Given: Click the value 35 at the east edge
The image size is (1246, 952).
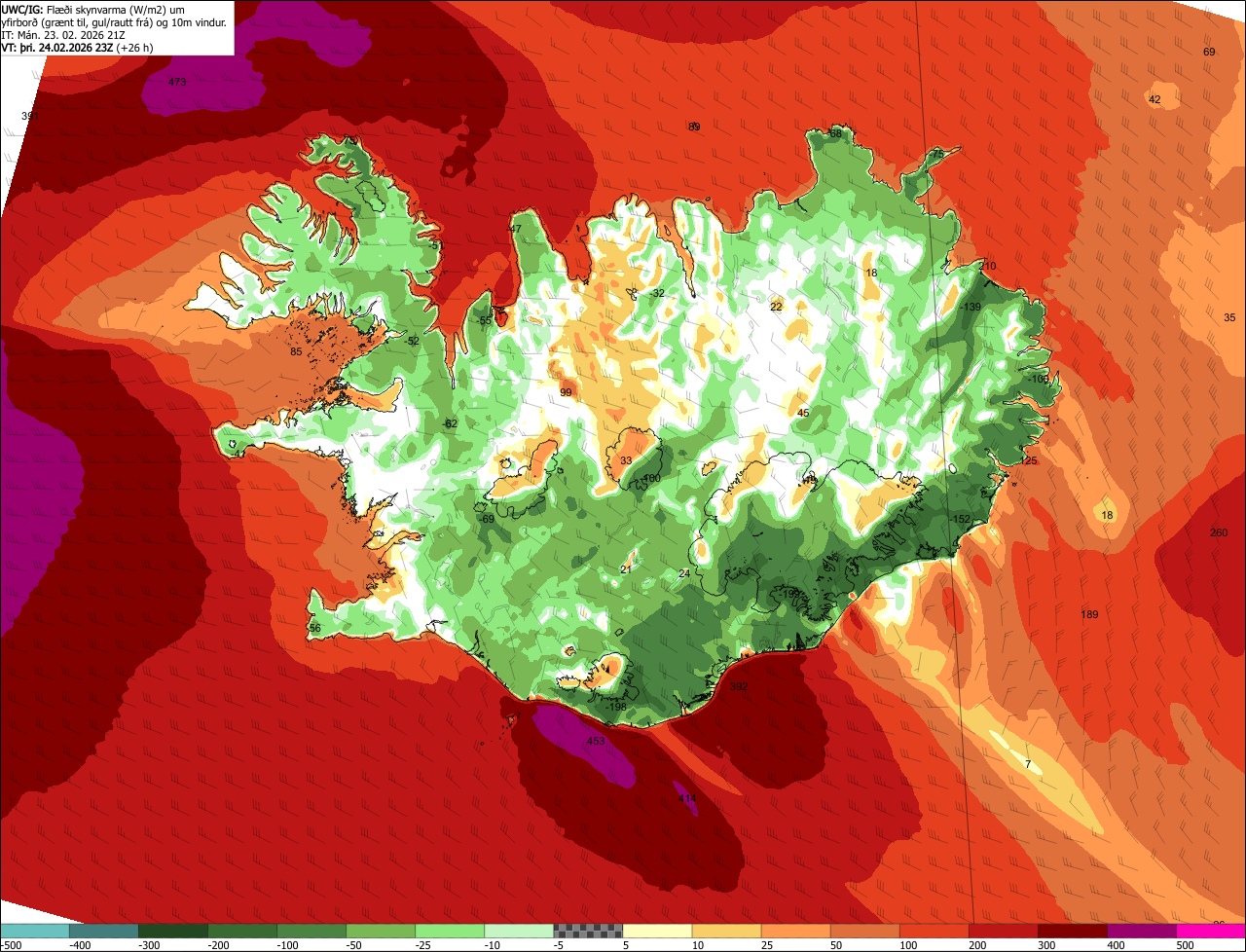Looking at the screenshot, I should click(x=1229, y=317).
